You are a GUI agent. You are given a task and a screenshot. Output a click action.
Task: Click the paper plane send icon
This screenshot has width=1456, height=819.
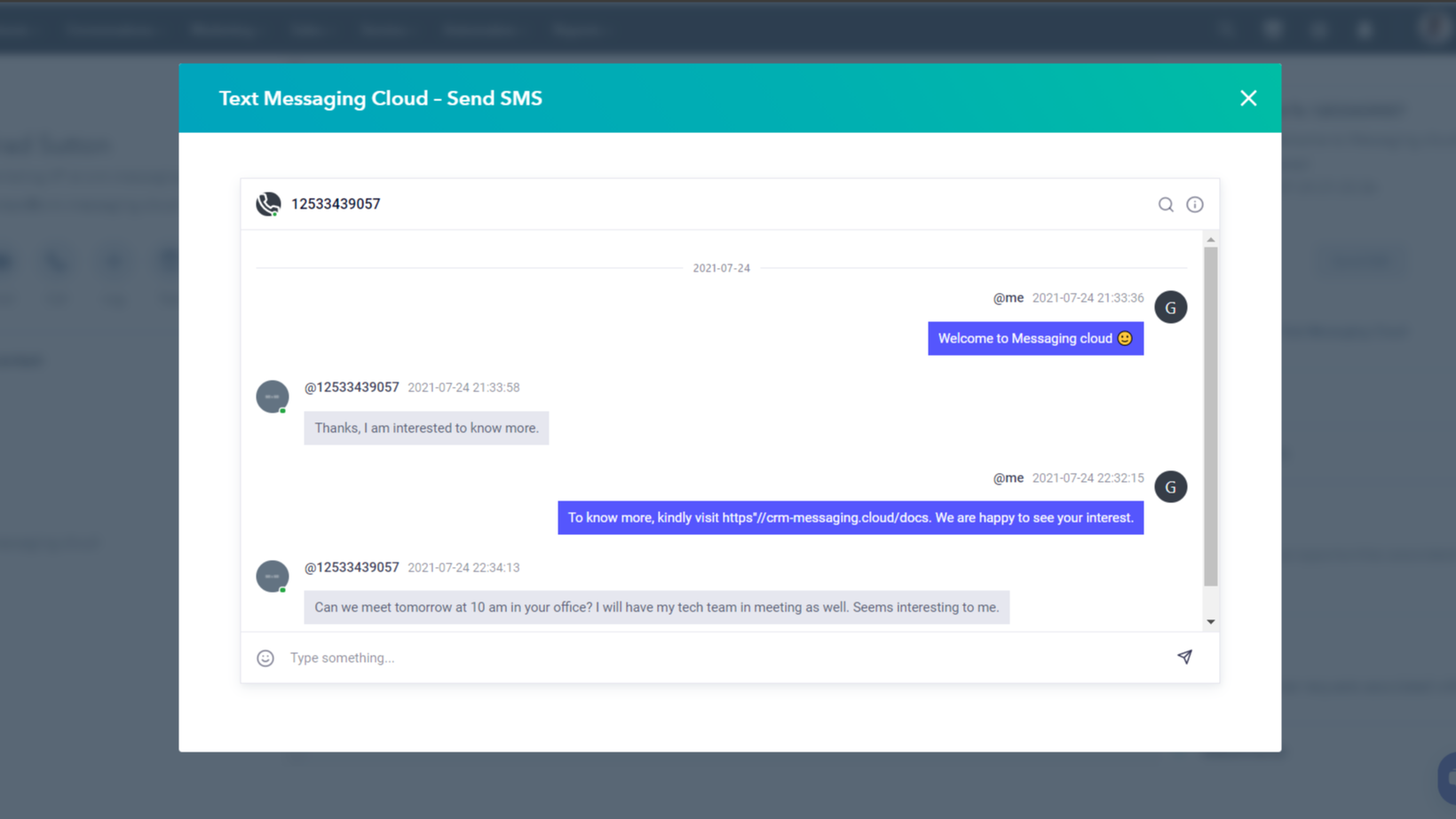point(1184,657)
